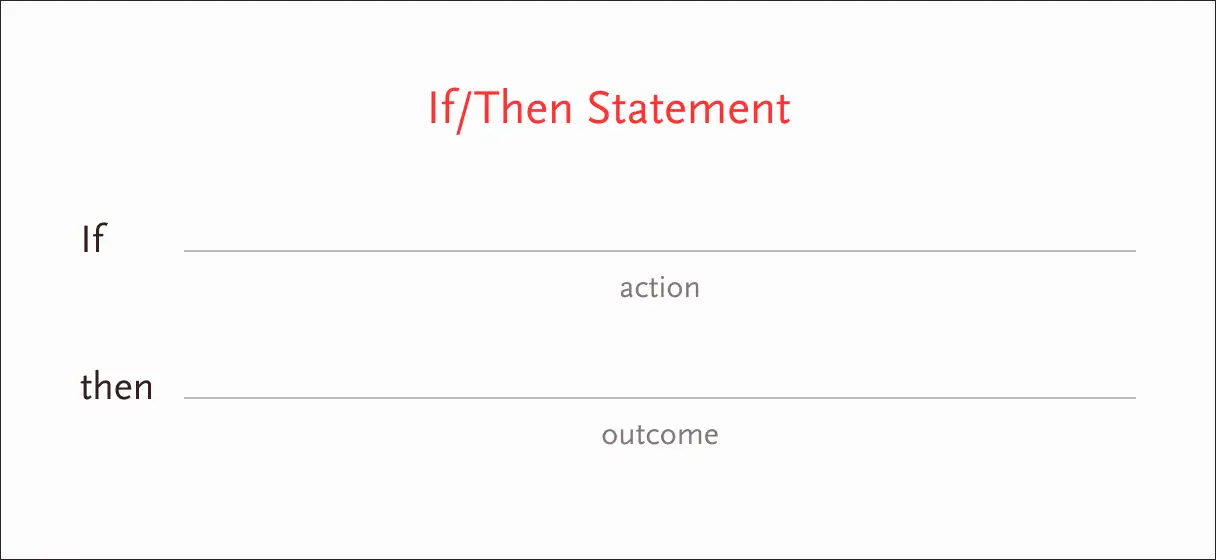Click the letter t starting the then label
The width and height of the screenshot is (1216, 560).
pos(86,387)
